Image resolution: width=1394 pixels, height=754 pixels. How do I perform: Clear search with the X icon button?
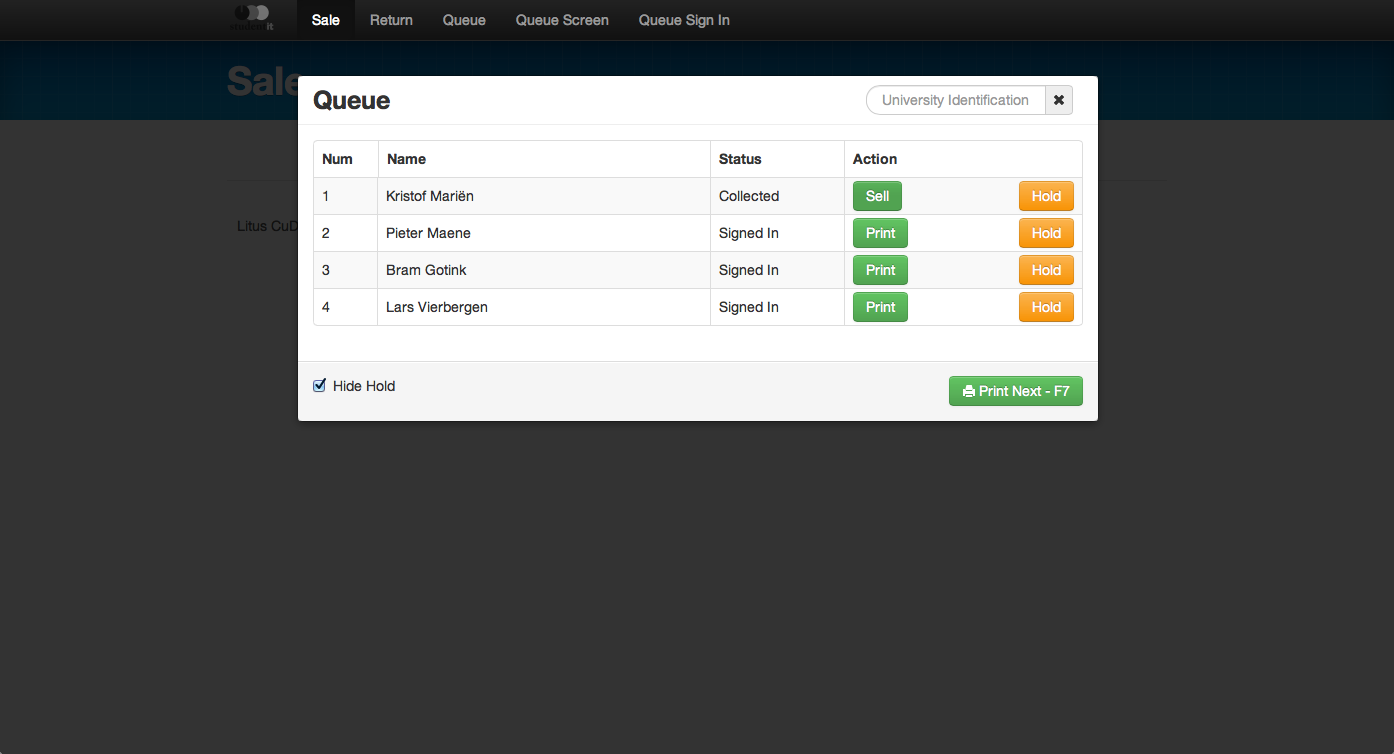[x=1059, y=100]
